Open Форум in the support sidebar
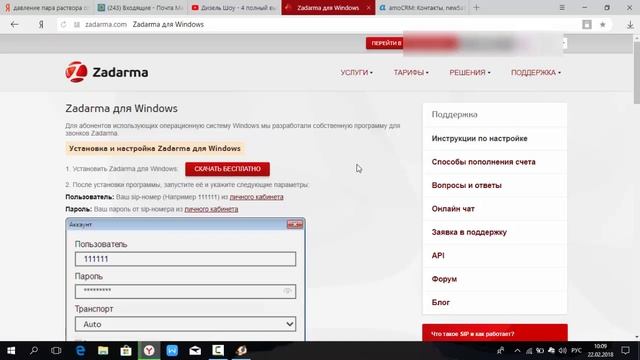Screen dimensions: 640x360 pos(444,279)
